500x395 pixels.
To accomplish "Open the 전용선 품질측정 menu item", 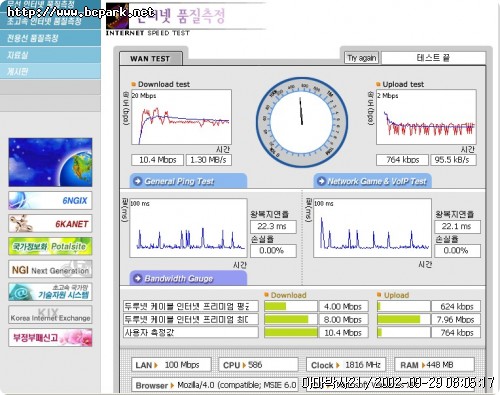I will [x=50, y=38].
